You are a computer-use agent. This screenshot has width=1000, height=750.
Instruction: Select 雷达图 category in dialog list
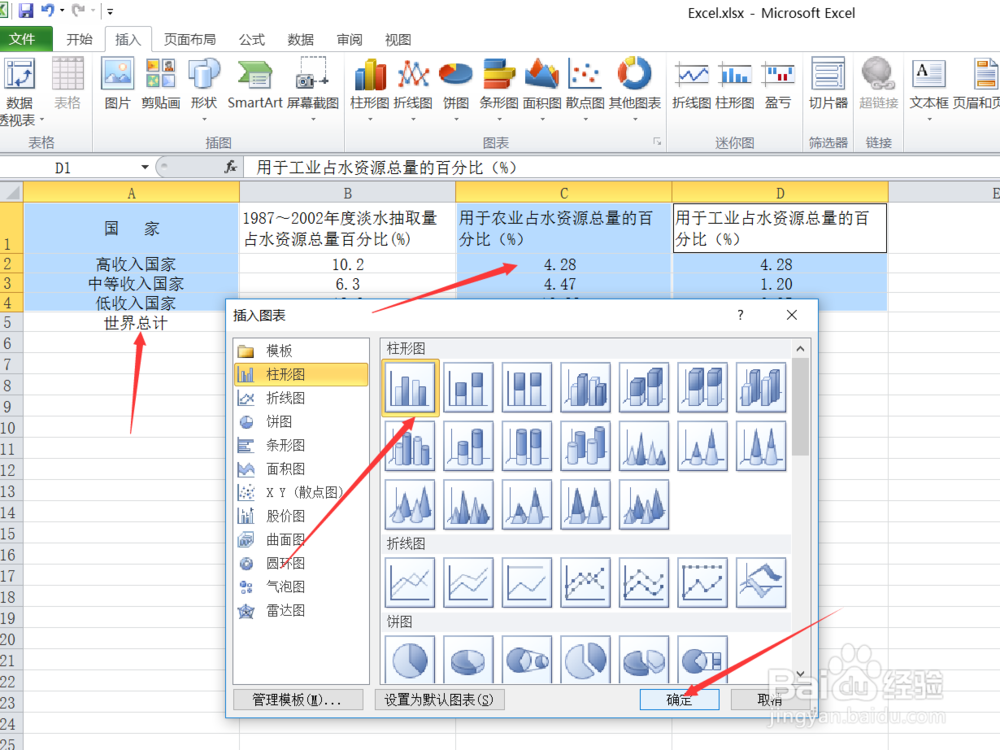pyautogui.click(x=301, y=611)
